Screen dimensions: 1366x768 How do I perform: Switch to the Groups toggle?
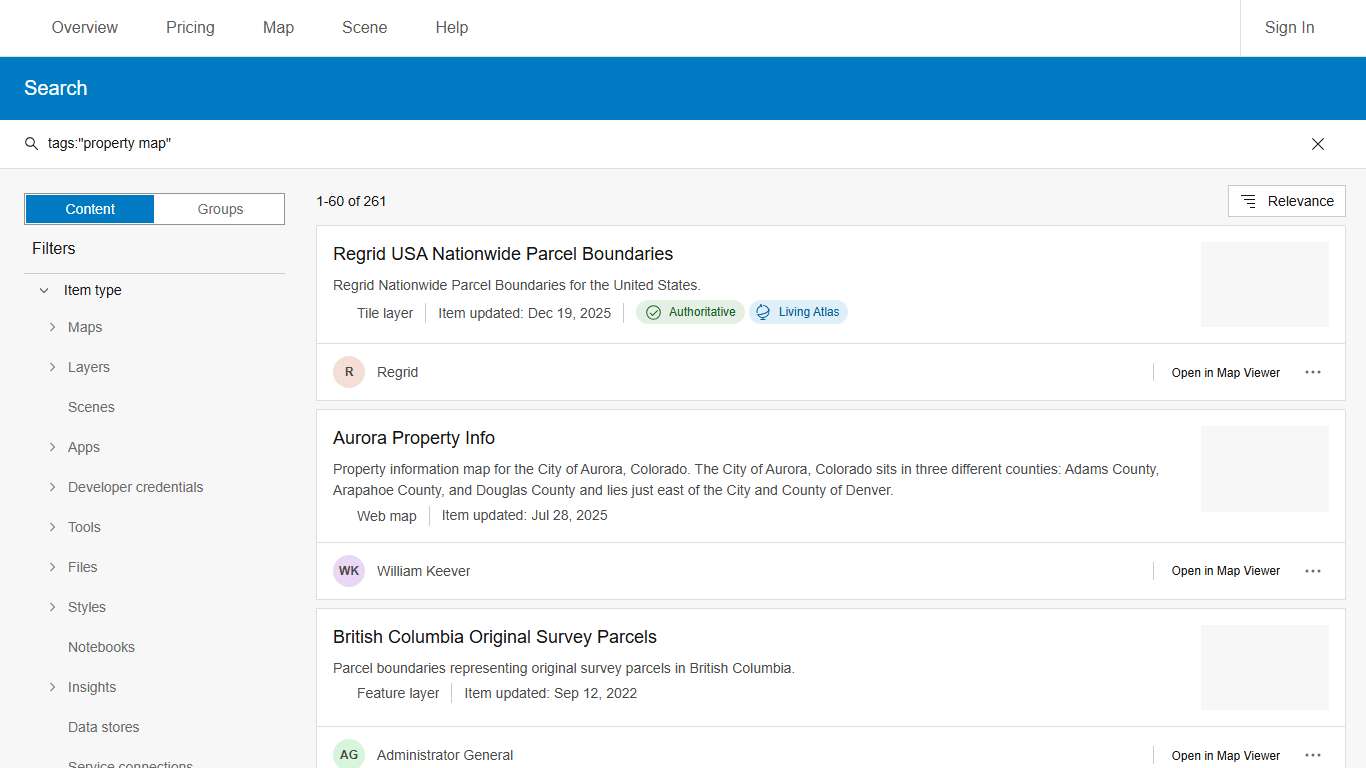(x=220, y=209)
